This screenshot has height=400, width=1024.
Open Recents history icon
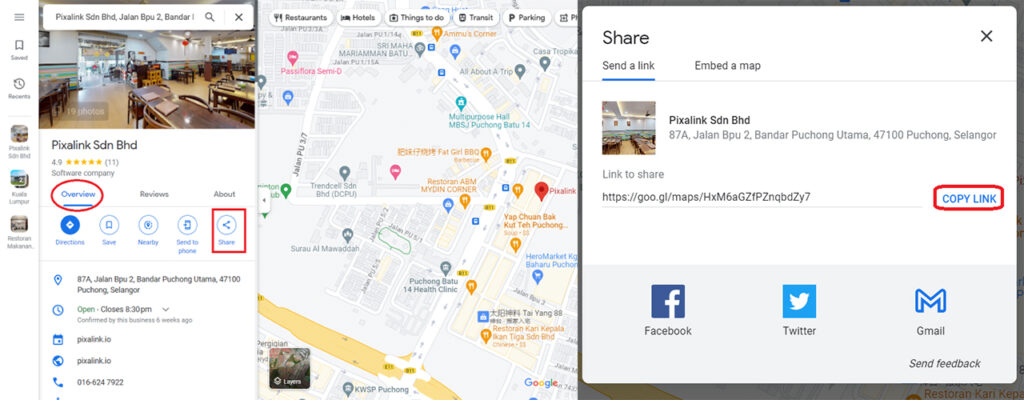19,84
